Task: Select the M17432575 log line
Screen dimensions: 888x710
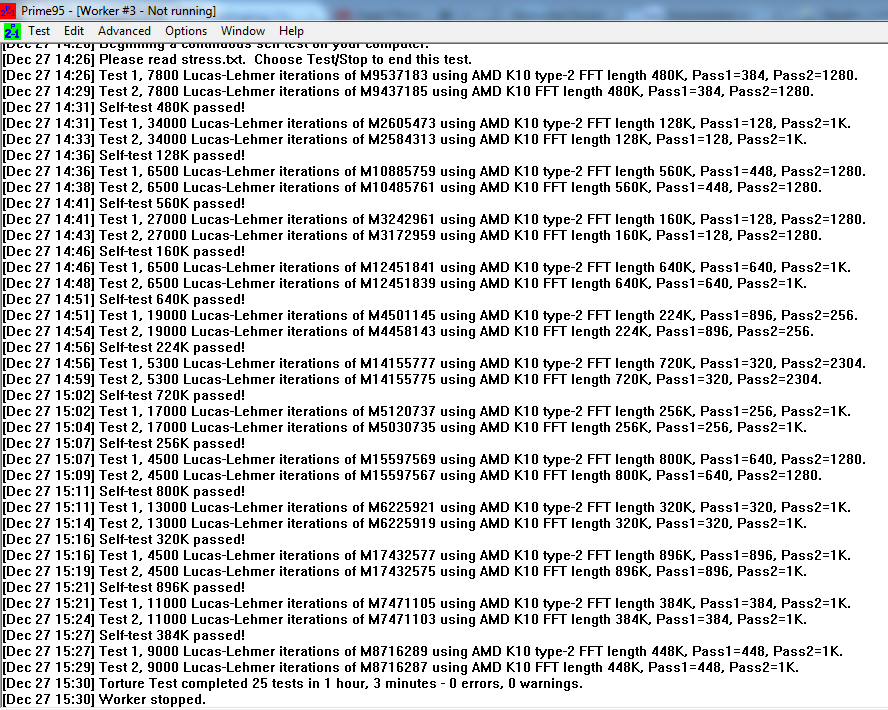Action: [405, 571]
